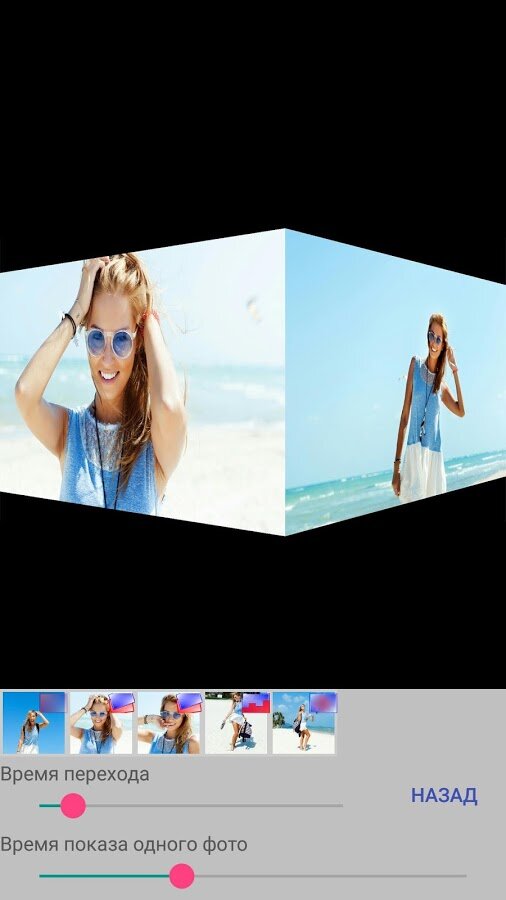Open the fade transition icon on first thumbnail
The width and height of the screenshot is (506, 900).
tap(52, 703)
